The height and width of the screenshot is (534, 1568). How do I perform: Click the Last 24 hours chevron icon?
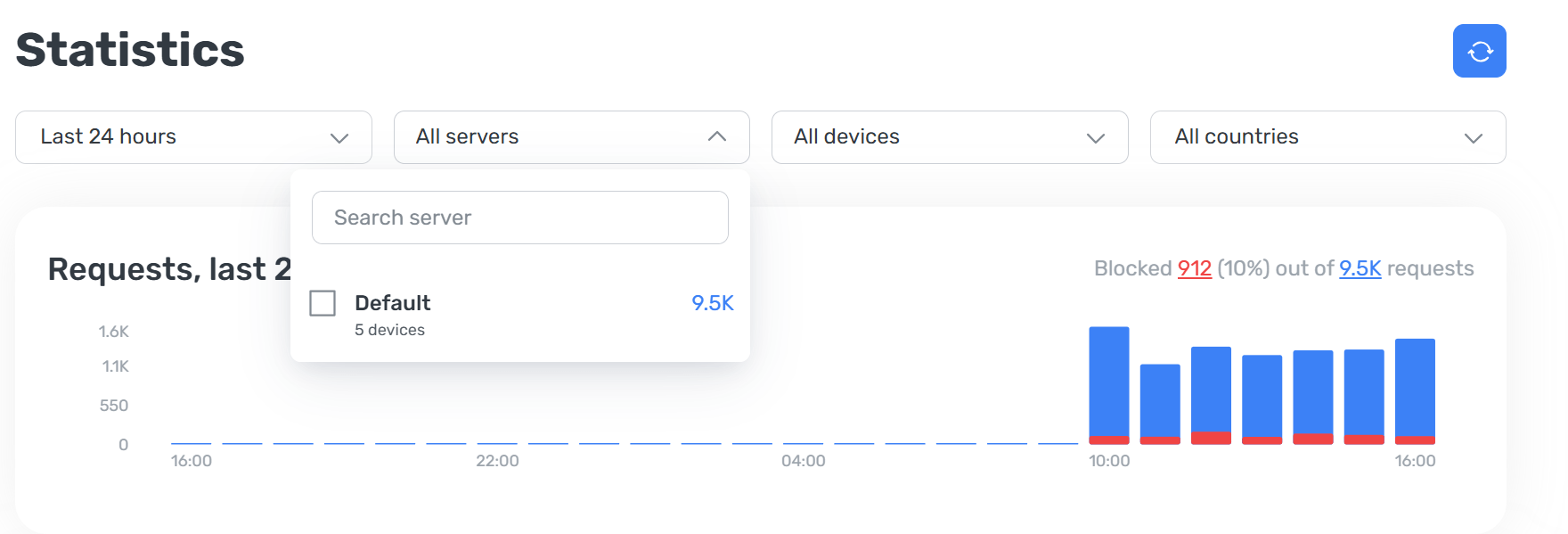pos(339,137)
